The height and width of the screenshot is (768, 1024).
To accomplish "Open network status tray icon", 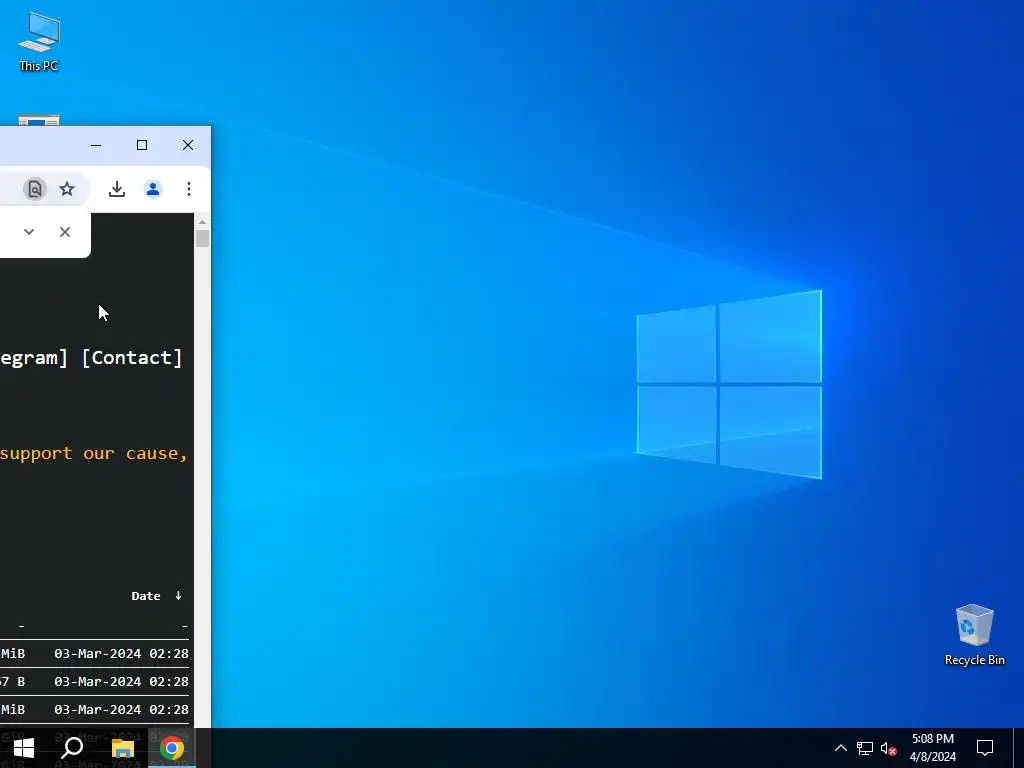I will 865,748.
